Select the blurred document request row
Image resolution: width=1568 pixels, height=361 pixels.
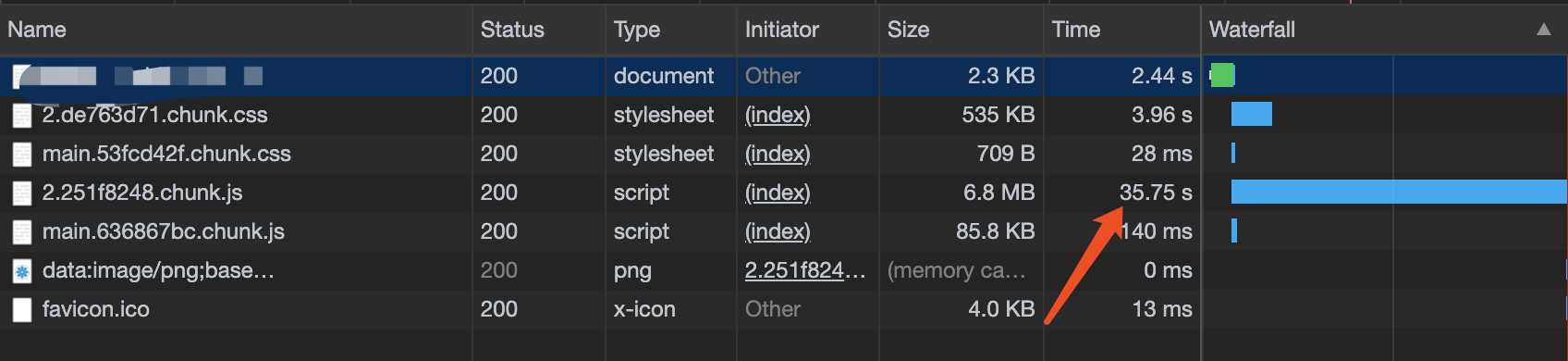(784, 76)
